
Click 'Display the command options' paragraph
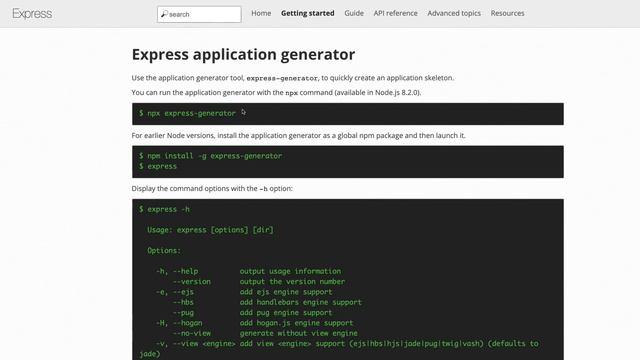click(212, 188)
